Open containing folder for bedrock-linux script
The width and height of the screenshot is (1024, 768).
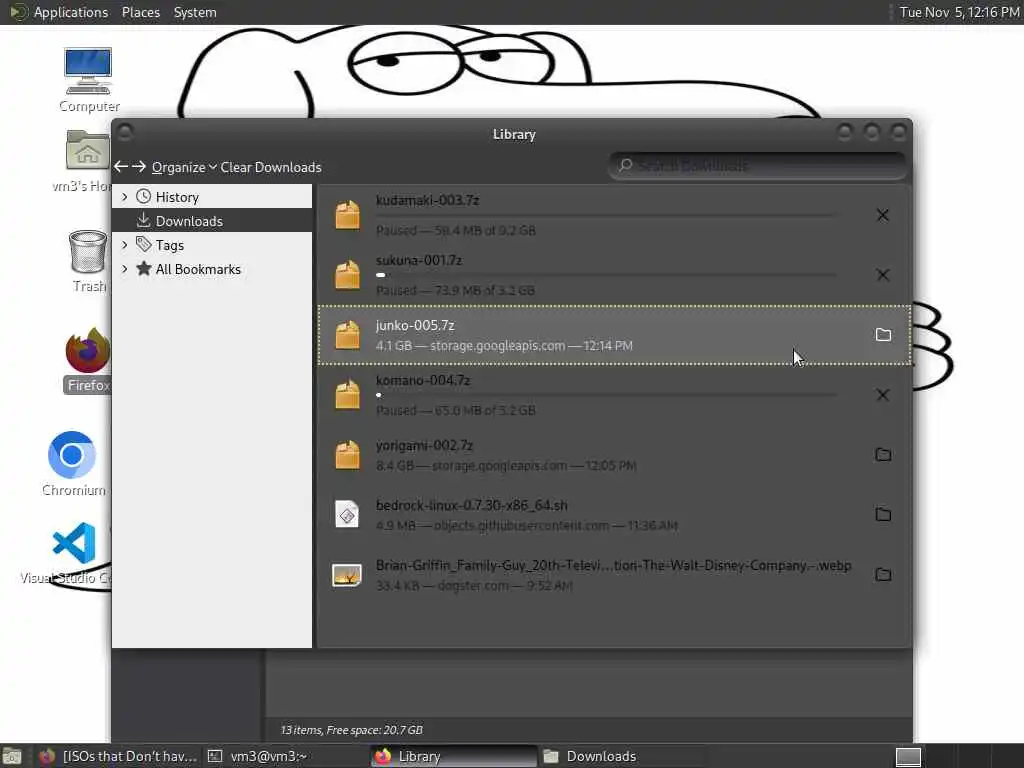[x=883, y=515]
